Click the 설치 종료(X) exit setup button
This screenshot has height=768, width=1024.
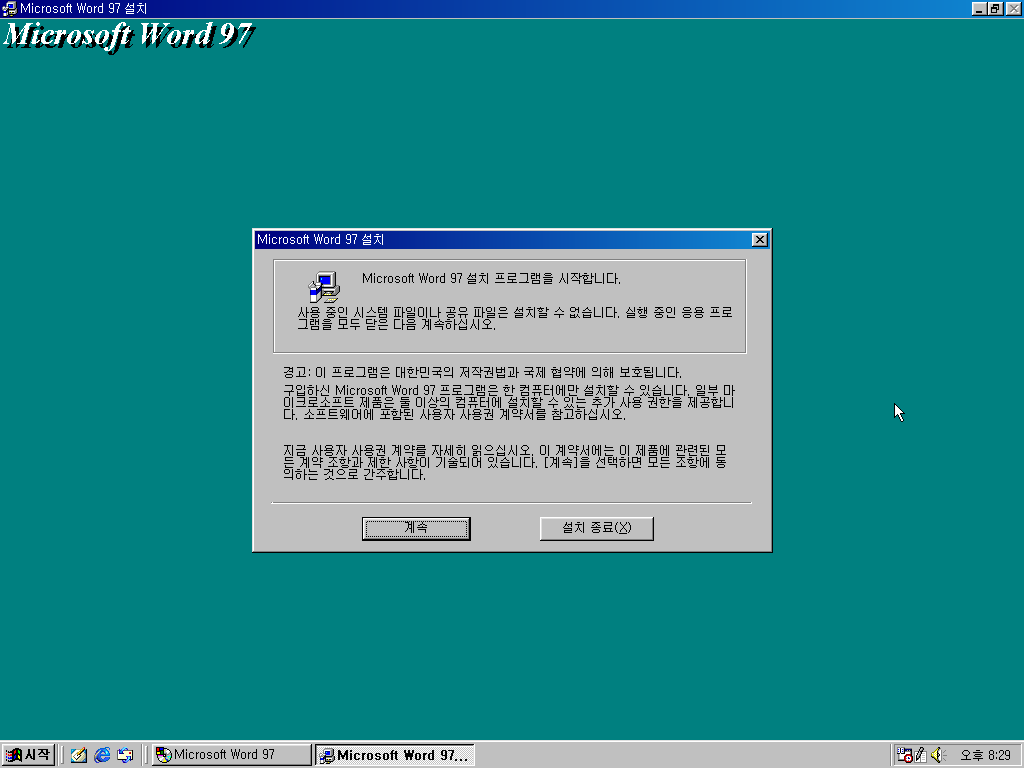pos(596,528)
